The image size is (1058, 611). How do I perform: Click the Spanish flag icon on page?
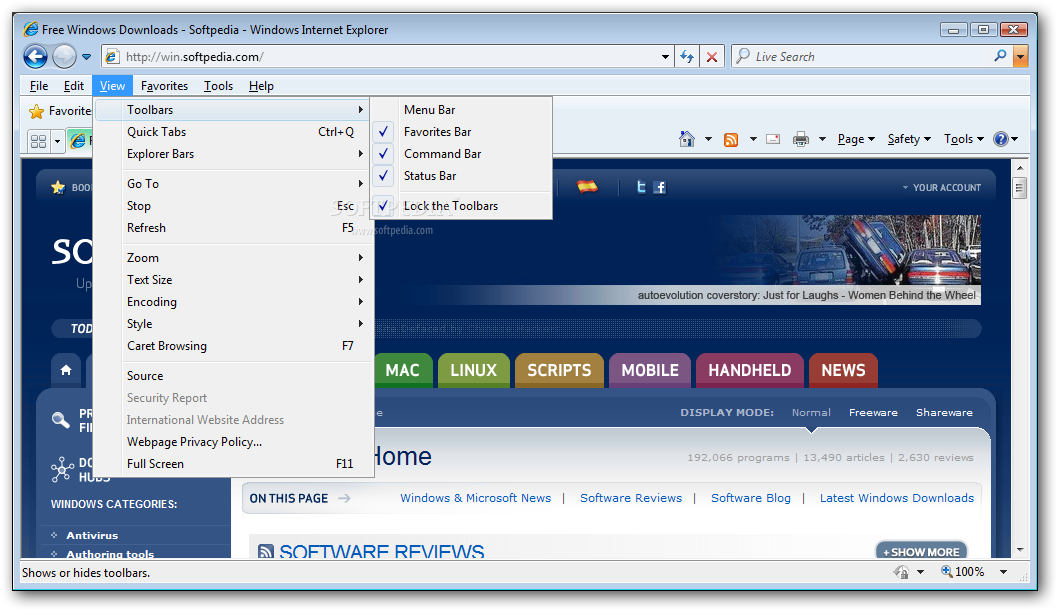point(587,186)
